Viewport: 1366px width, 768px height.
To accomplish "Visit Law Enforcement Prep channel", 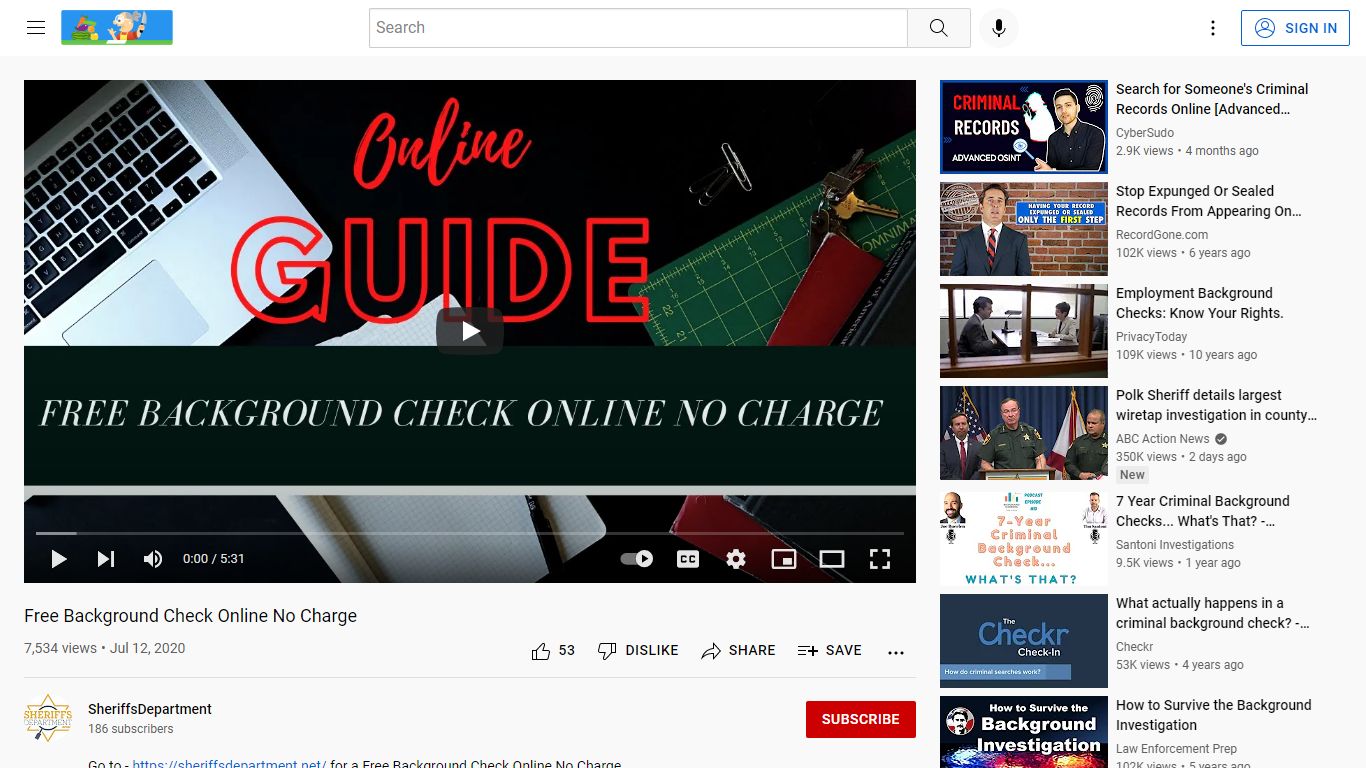I will tap(1176, 749).
